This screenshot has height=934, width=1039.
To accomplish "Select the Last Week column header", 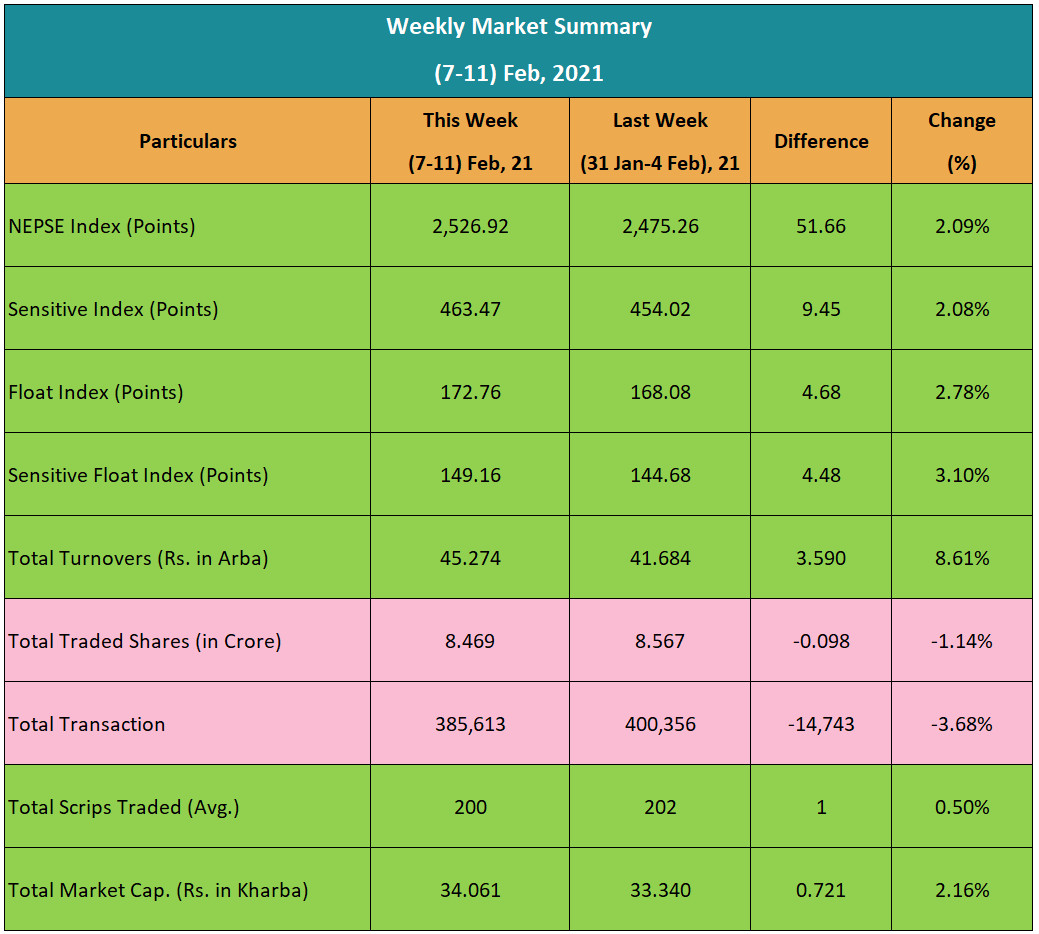I will [x=660, y=141].
